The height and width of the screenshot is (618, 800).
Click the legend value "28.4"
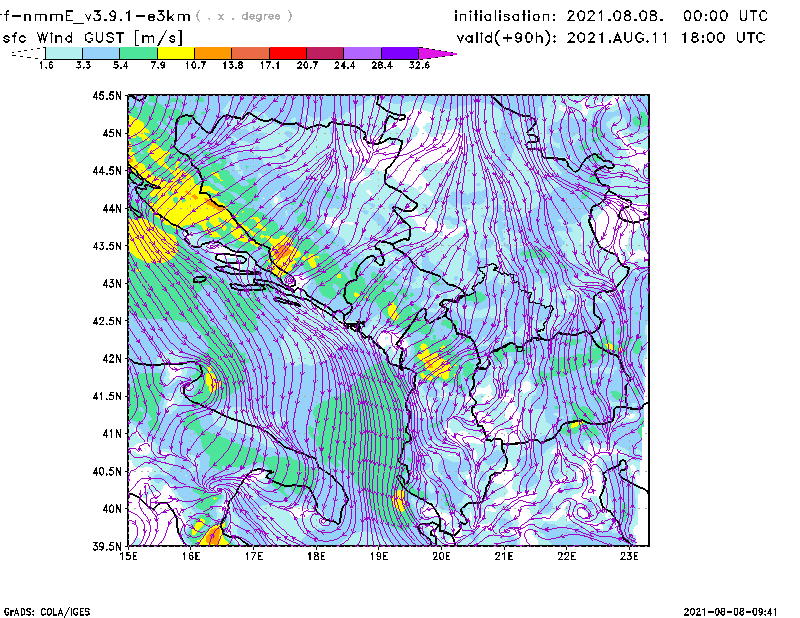tap(382, 65)
